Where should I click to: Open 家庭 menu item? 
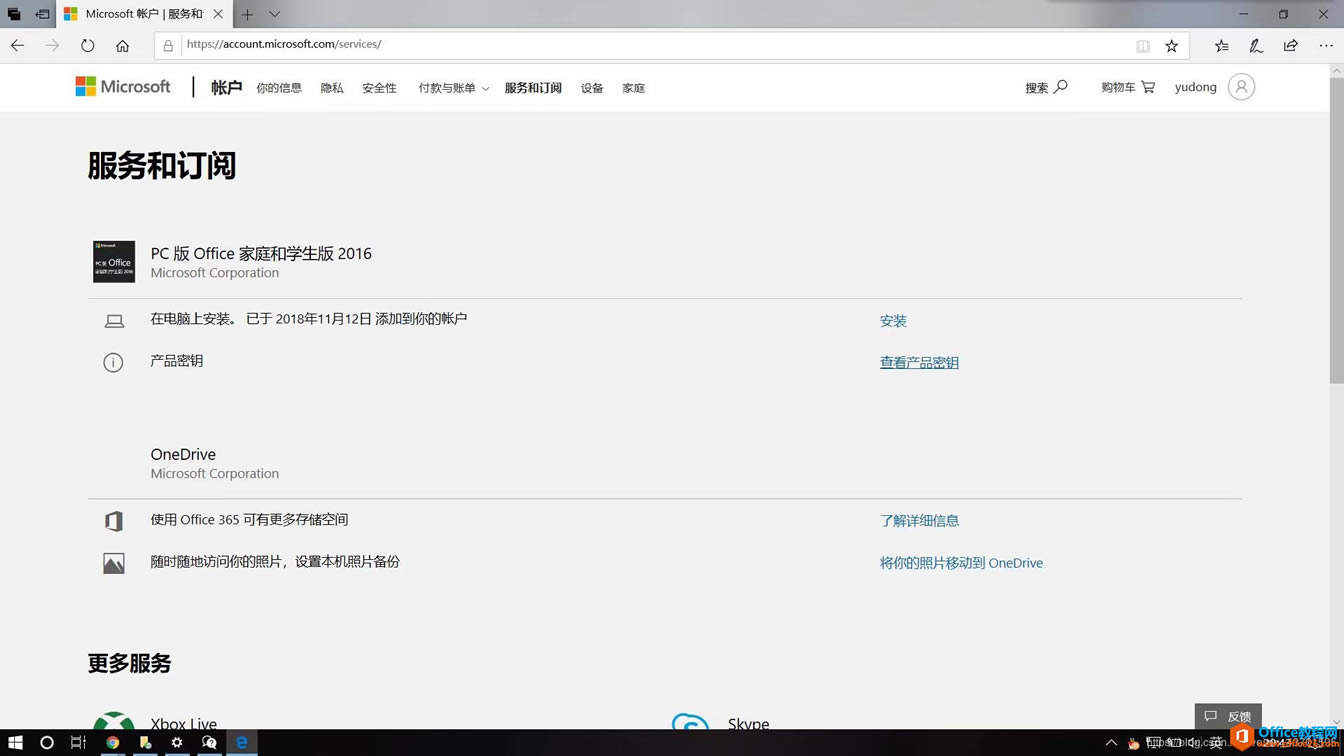coord(633,88)
